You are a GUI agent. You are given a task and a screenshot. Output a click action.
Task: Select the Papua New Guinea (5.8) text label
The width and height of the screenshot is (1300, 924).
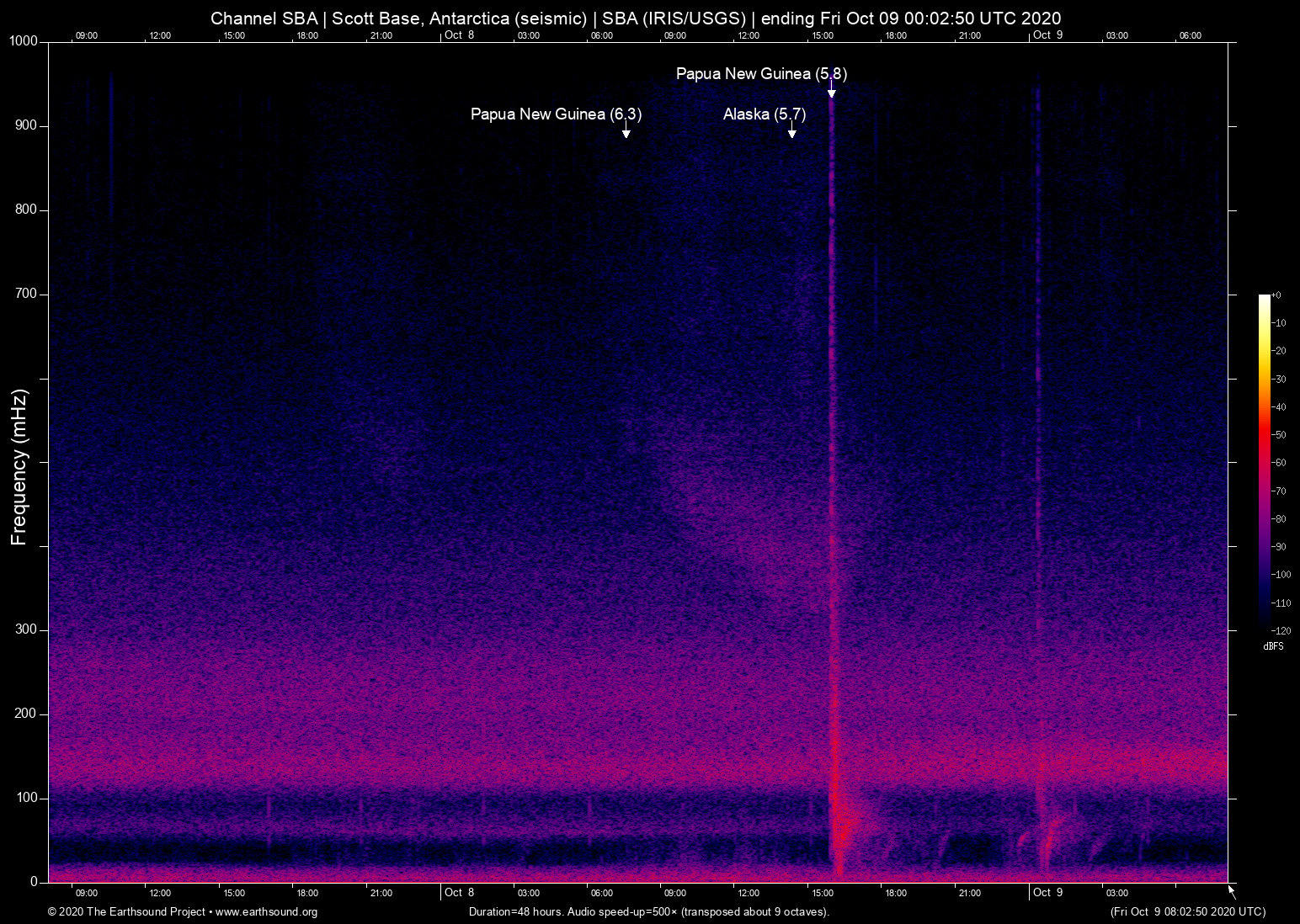pyautogui.click(x=761, y=74)
